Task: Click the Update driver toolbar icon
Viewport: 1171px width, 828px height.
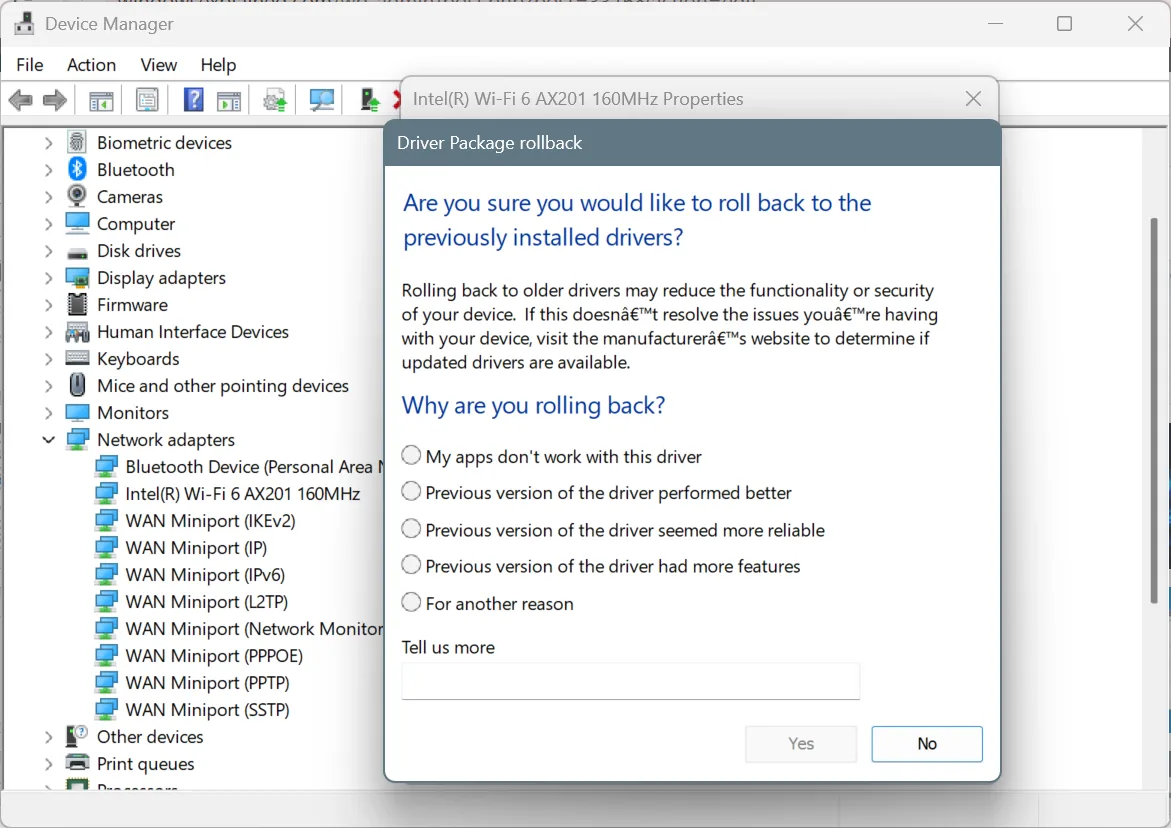Action: tap(275, 100)
